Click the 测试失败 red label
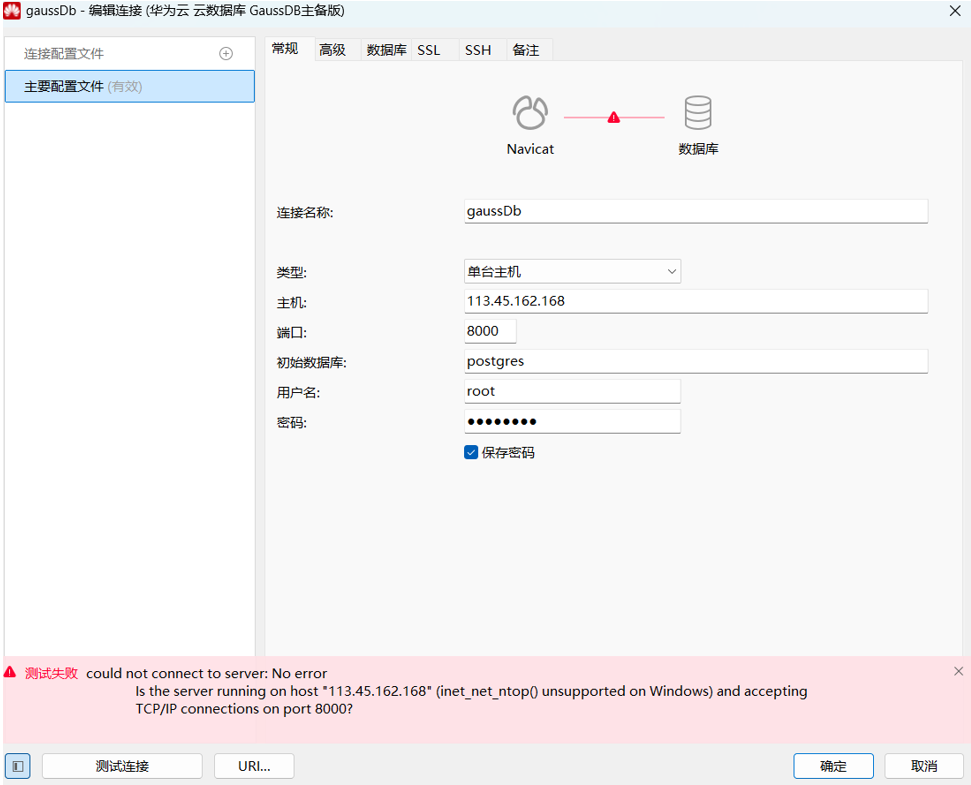Screen dimensions: 971x785 pos(51,674)
